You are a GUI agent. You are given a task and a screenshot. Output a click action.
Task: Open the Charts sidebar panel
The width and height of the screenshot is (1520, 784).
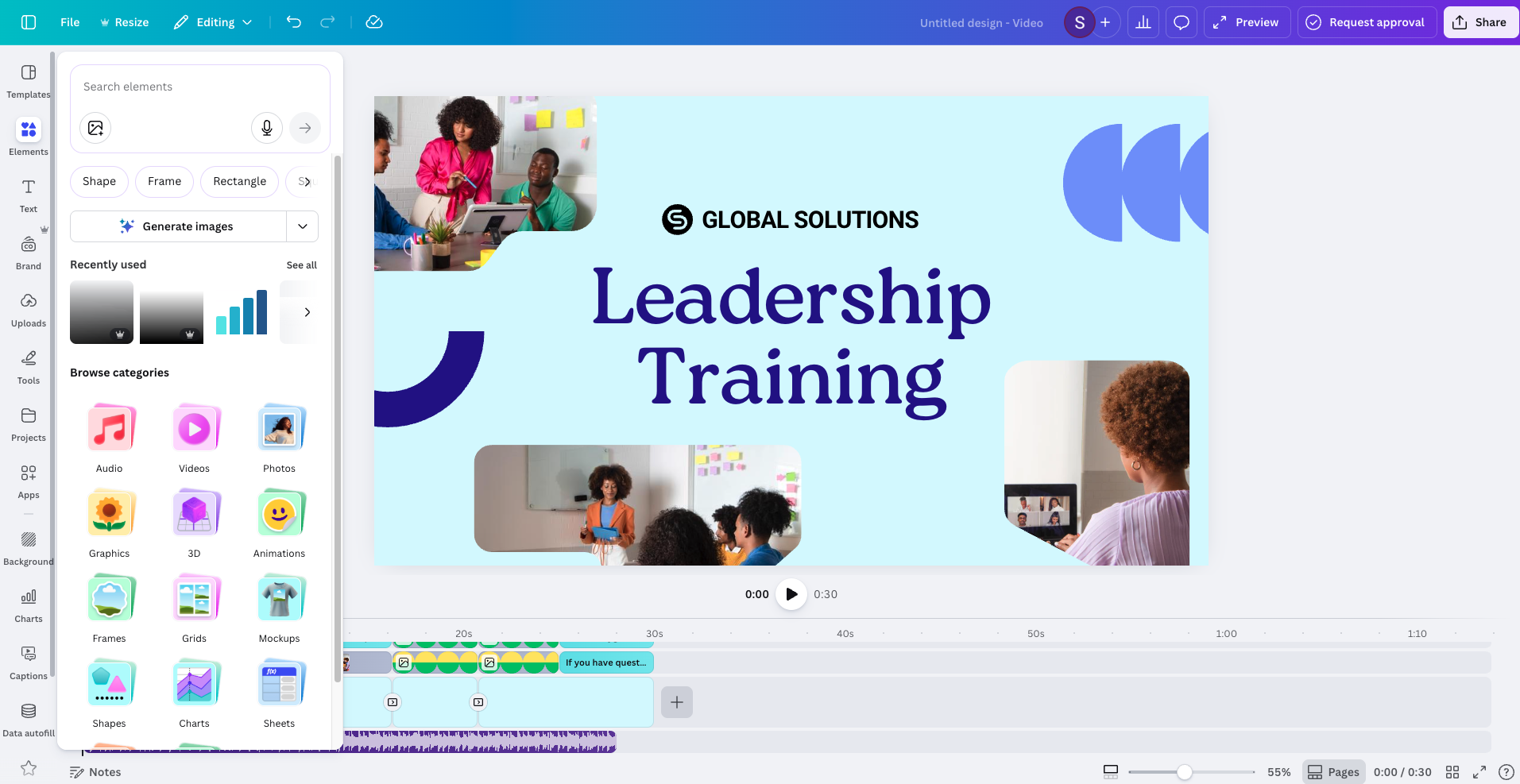coord(29,605)
